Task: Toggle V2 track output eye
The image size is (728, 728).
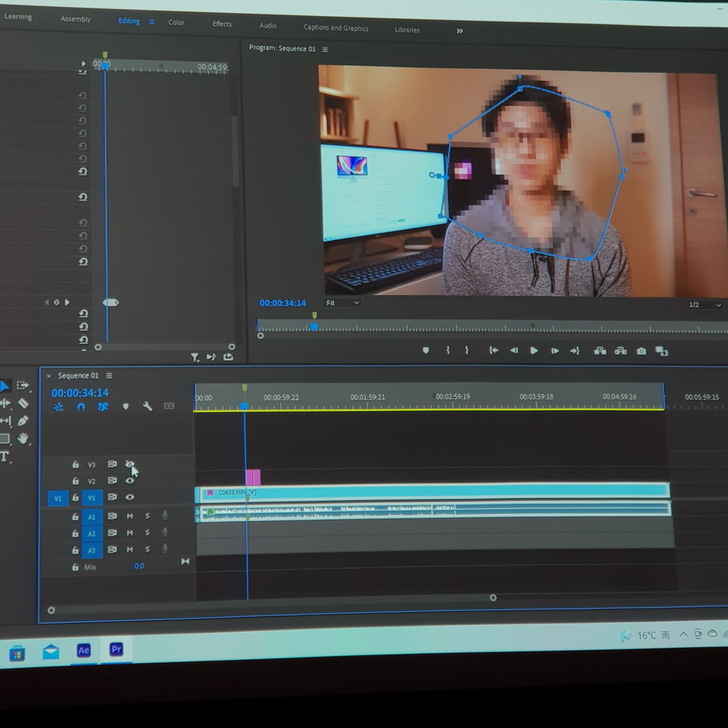Action: (130, 481)
